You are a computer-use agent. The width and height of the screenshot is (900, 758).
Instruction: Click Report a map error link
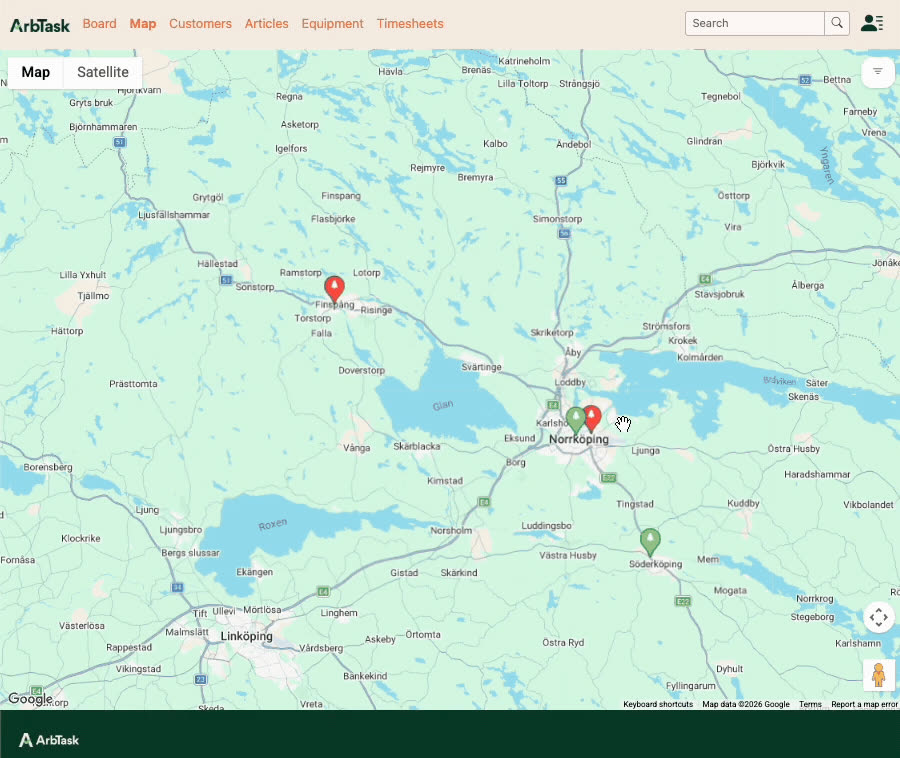864,704
